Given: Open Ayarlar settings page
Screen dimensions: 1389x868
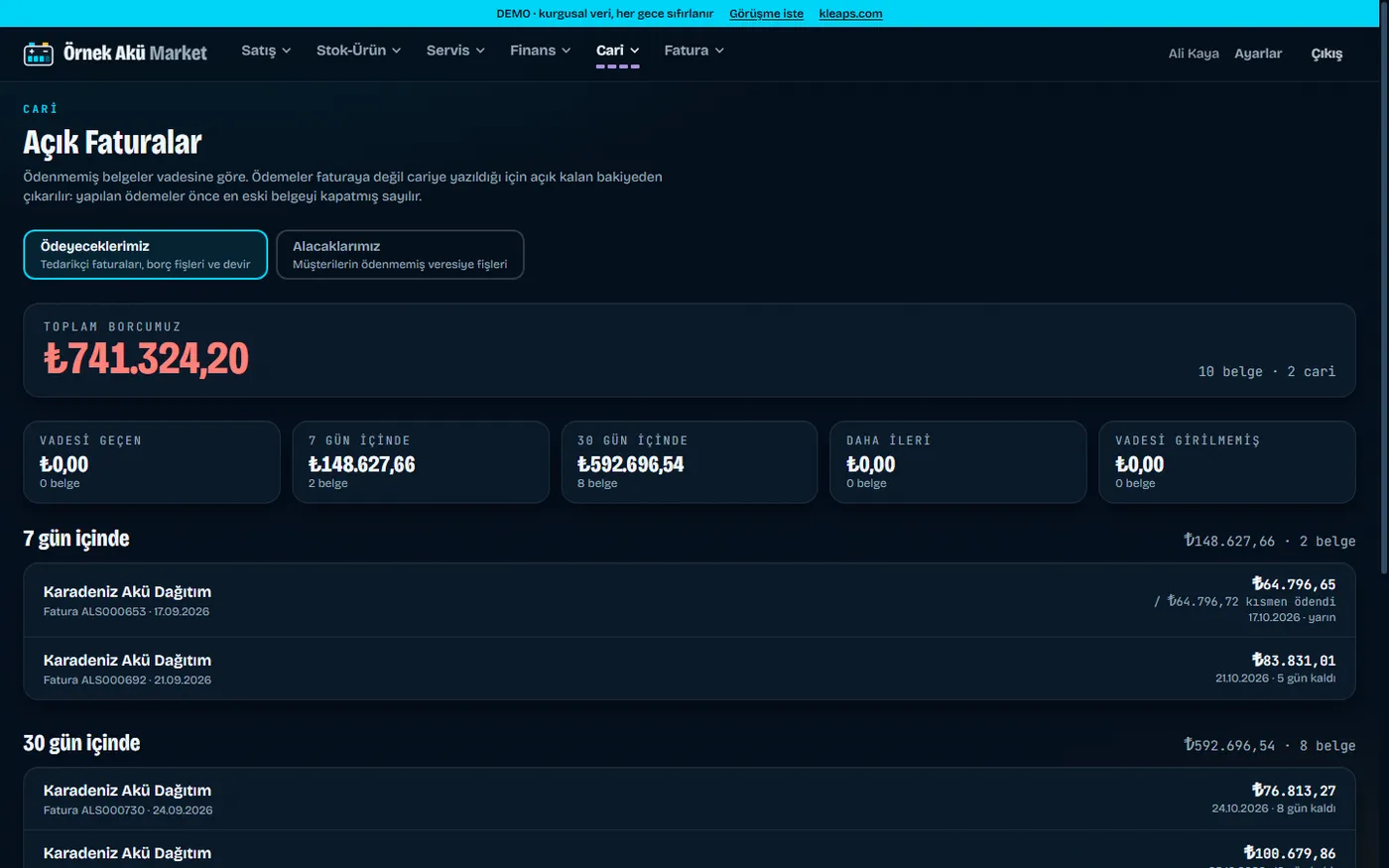Looking at the screenshot, I should tap(1258, 54).
